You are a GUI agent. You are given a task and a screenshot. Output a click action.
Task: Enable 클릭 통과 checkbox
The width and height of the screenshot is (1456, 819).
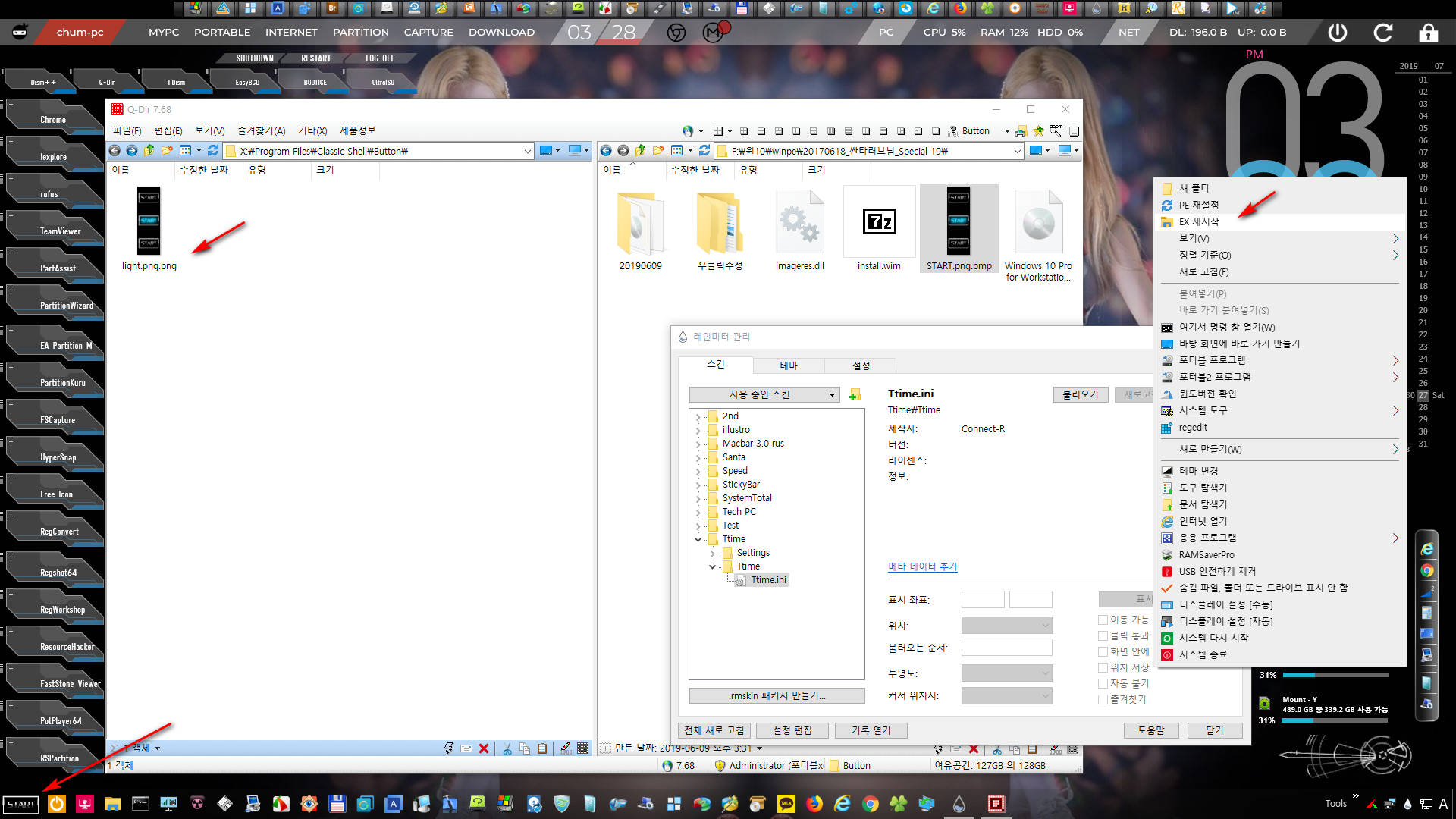(x=1103, y=635)
